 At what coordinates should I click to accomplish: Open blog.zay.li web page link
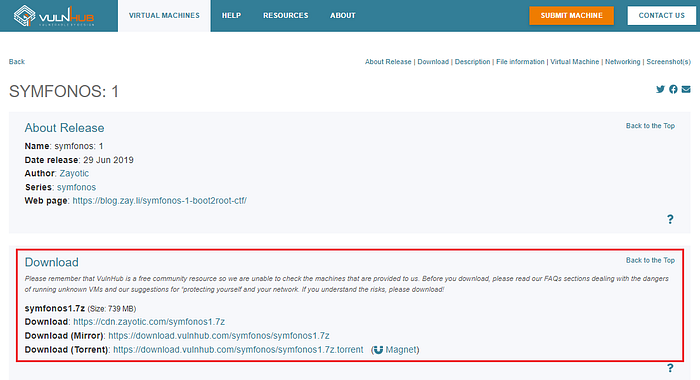[x=159, y=201]
